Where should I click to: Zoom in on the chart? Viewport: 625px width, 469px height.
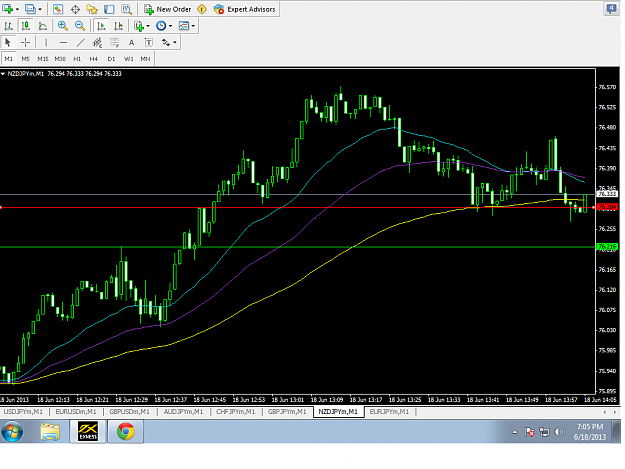click(x=63, y=26)
